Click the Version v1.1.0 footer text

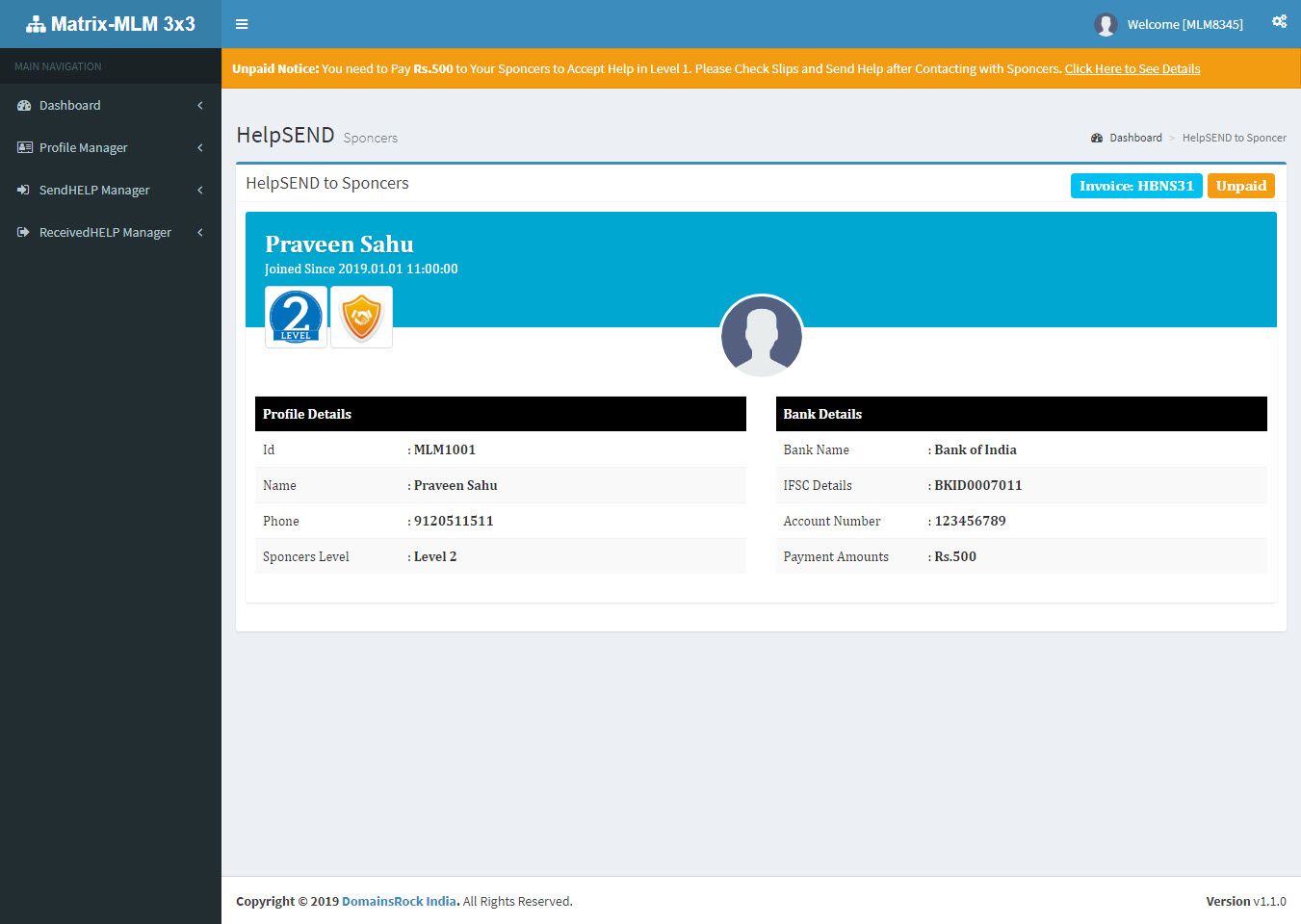tap(1246, 901)
